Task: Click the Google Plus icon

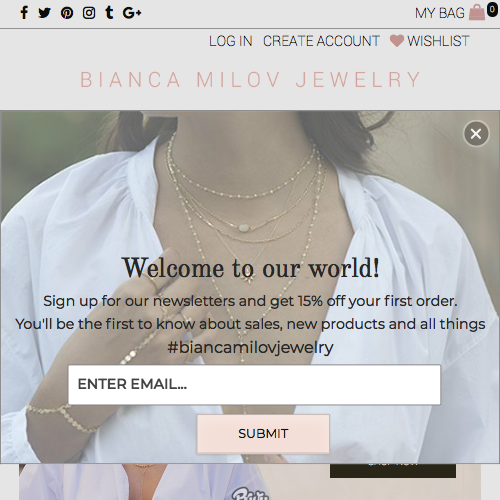Action: pyautogui.click(x=132, y=13)
